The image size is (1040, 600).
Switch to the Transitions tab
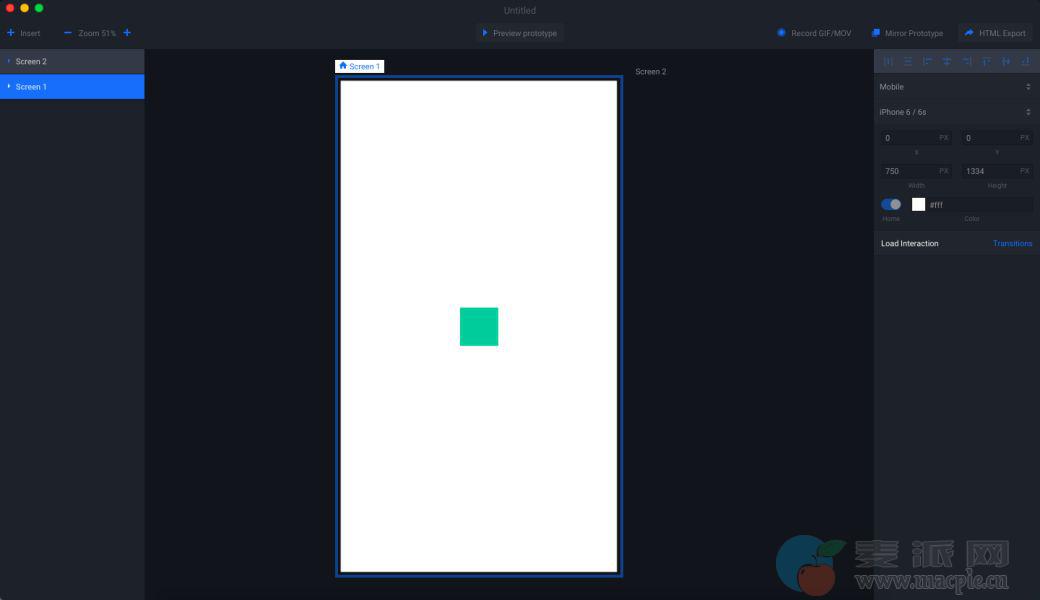tap(1012, 243)
